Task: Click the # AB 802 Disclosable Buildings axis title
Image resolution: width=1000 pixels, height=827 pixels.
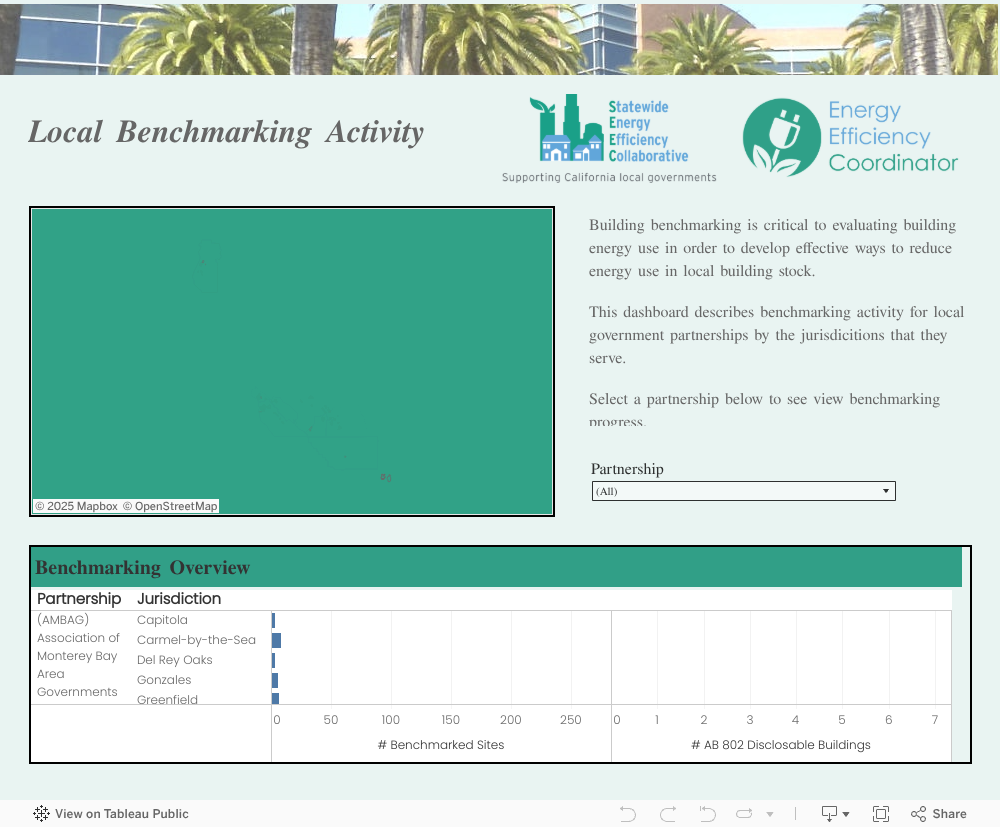Action: (781, 745)
